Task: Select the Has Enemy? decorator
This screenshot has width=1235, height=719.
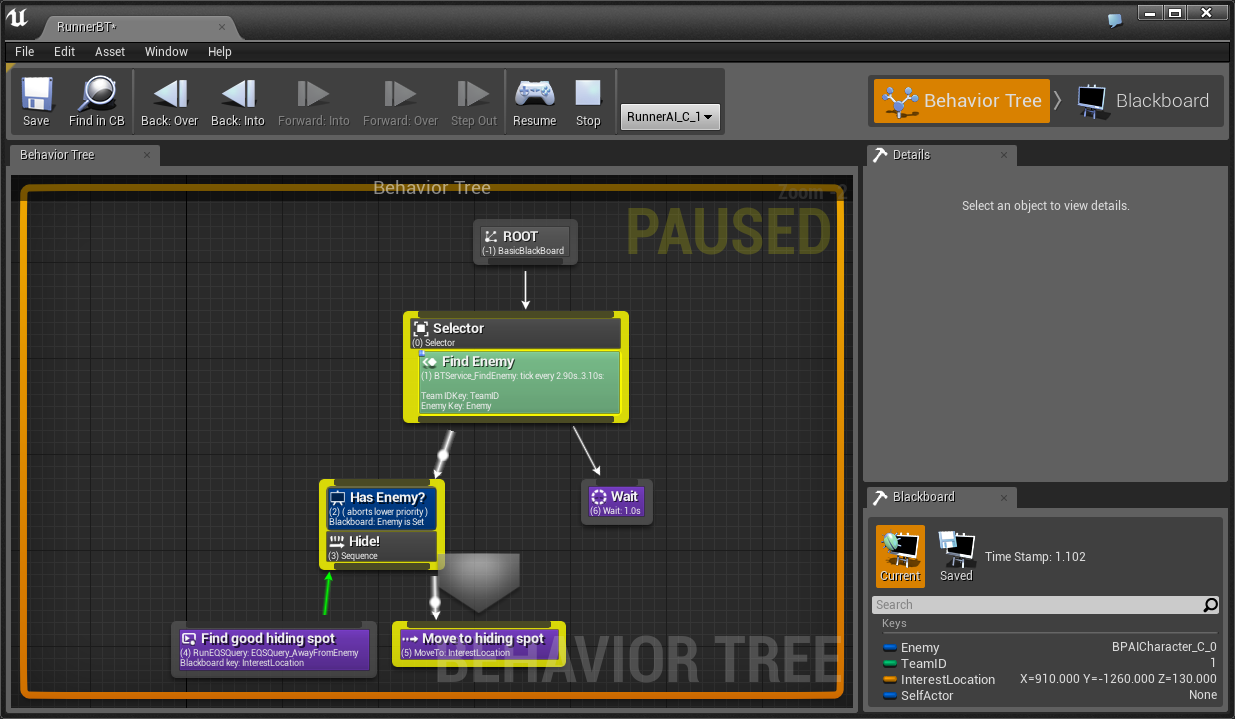Action: click(x=382, y=508)
